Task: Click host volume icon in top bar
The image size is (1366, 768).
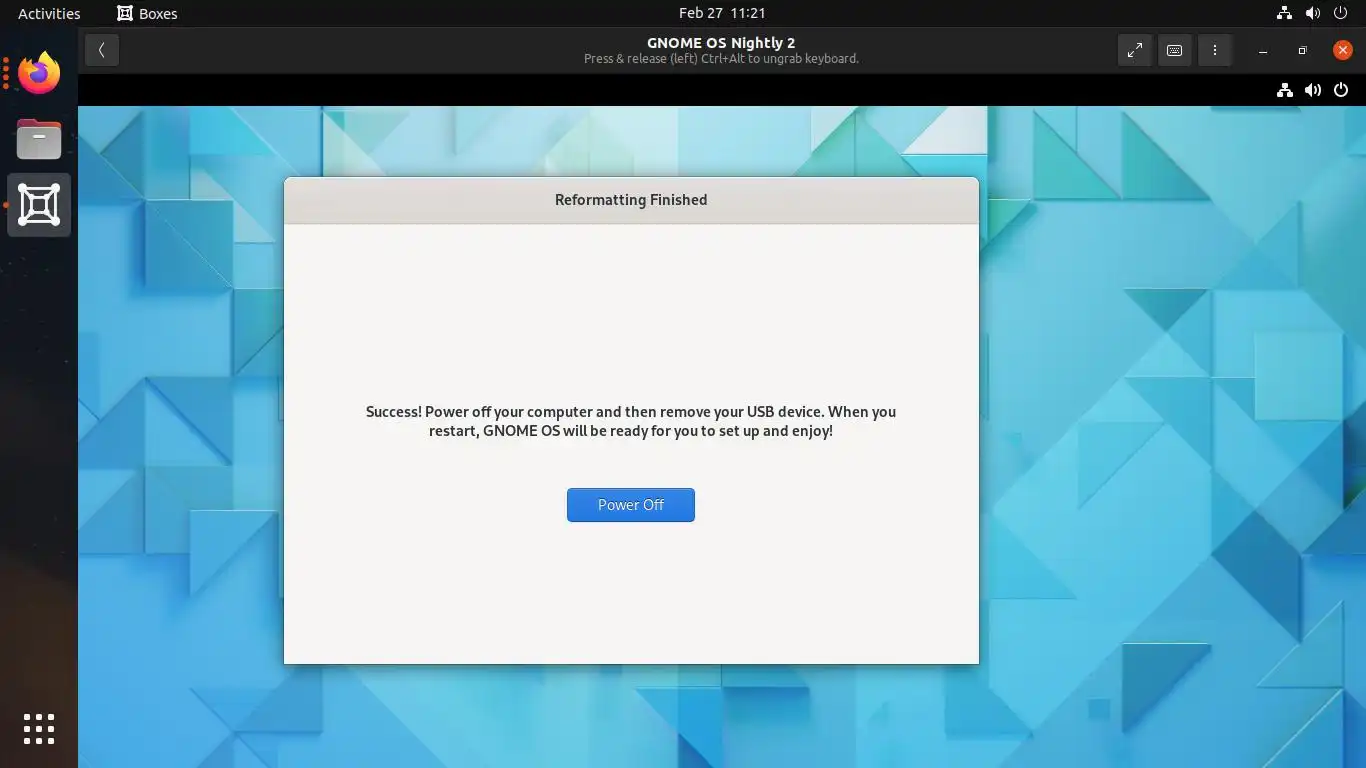Action: (x=1313, y=13)
